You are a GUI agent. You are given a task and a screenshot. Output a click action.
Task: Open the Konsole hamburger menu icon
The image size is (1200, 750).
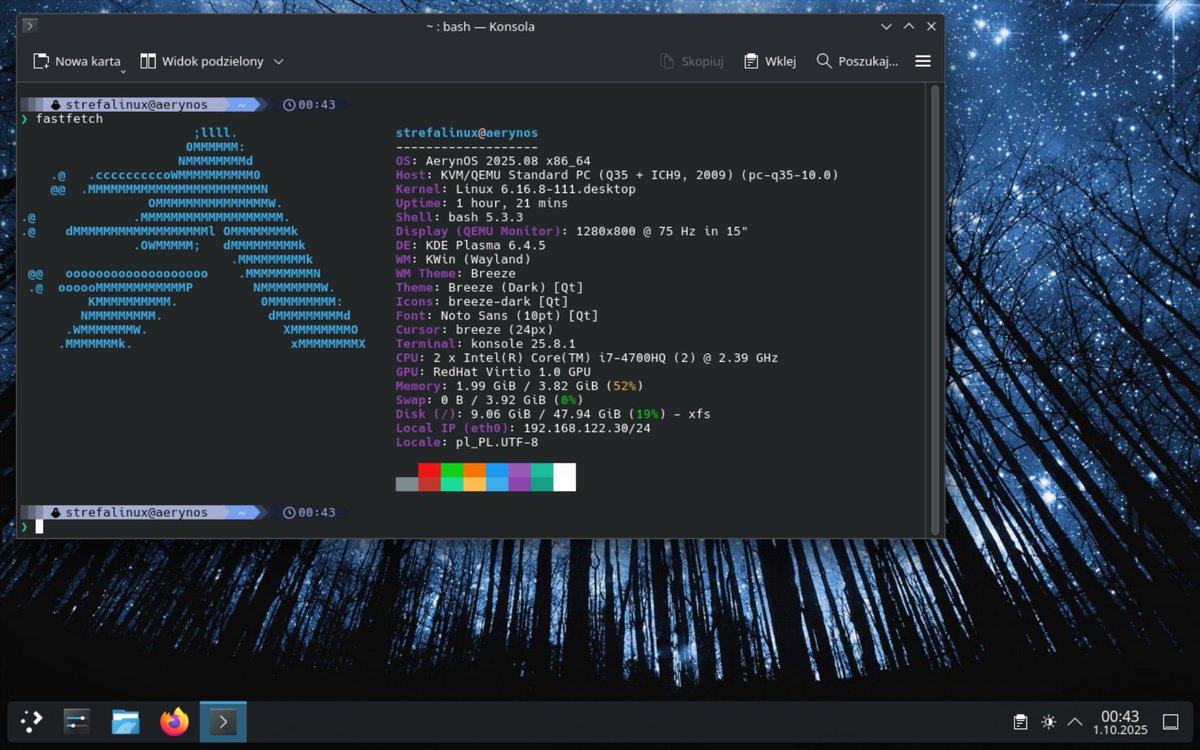(922, 61)
